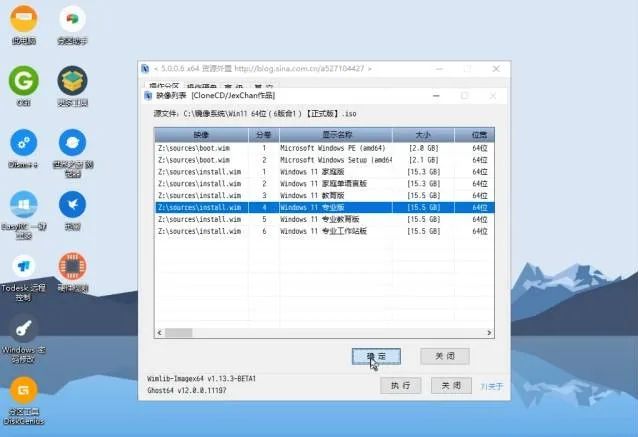
Task: Open the Windows 密码修改 key icon
Action: pyautogui.click(x=24, y=329)
